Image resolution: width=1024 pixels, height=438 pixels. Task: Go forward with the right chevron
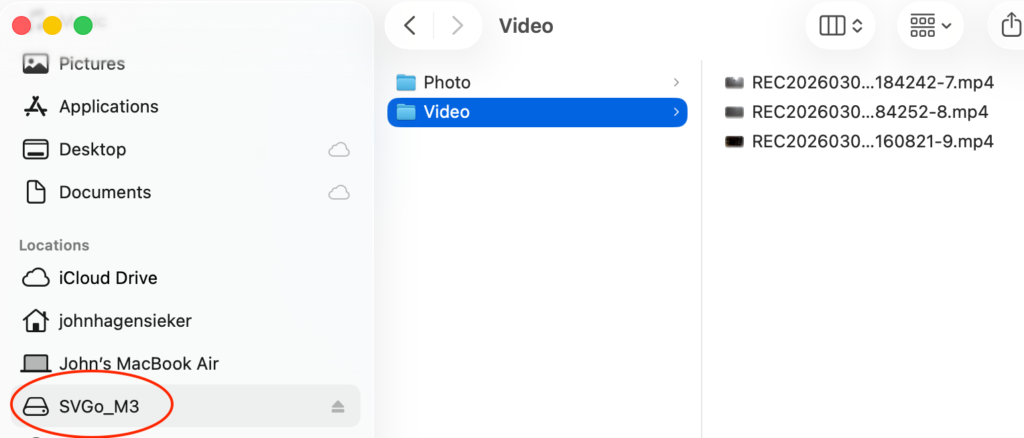pos(458,26)
